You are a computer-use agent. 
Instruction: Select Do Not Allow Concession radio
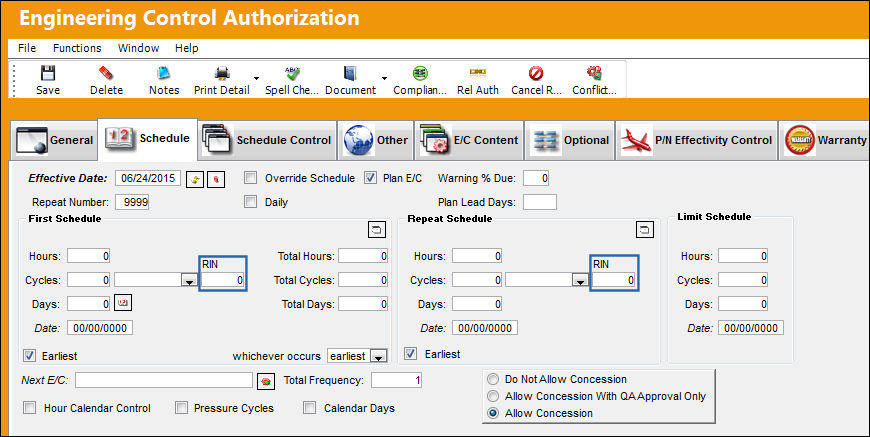(493, 379)
